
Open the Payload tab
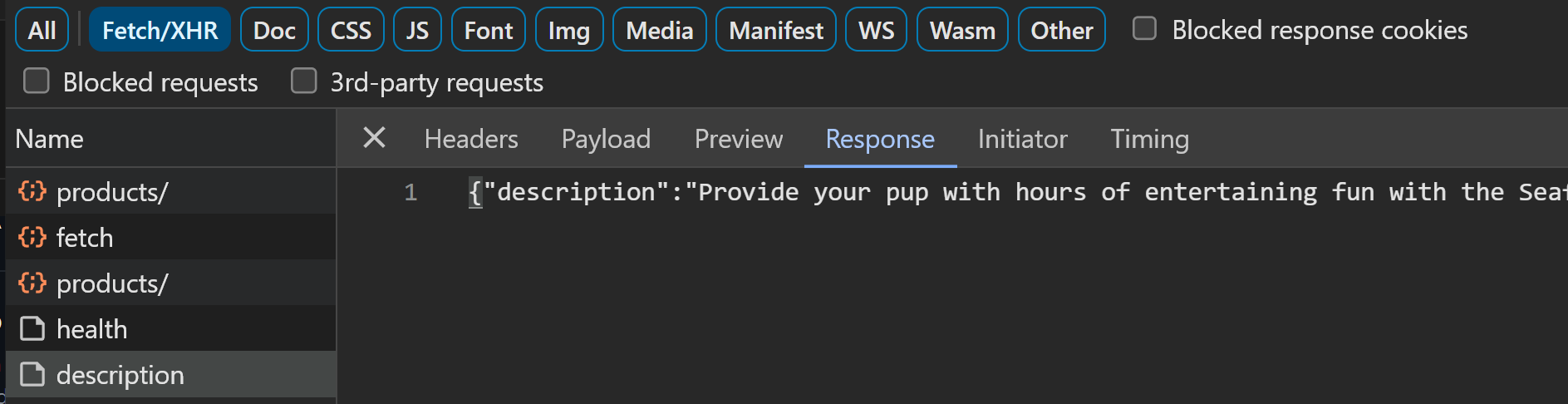point(606,139)
